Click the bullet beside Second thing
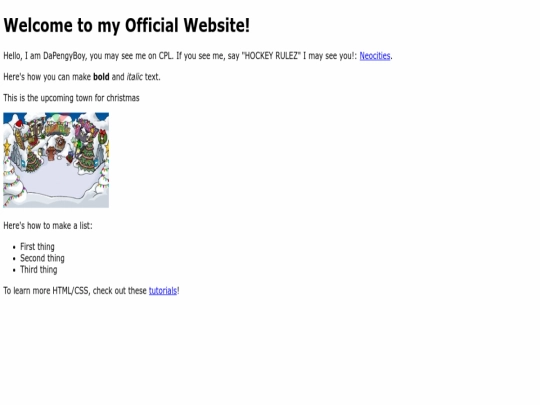This screenshot has width=540, height=405. pos(14,259)
